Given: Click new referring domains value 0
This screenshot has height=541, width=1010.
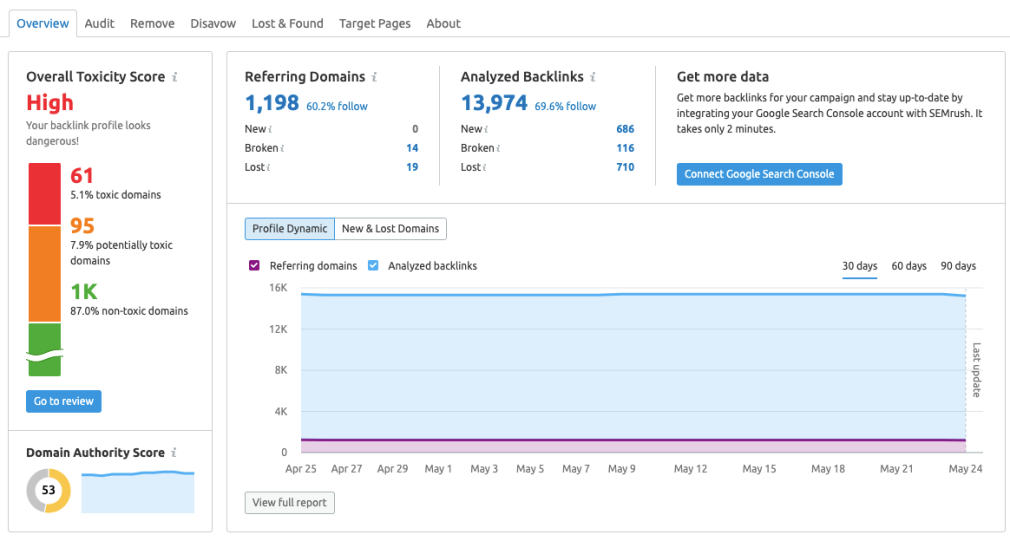Looking at the screenshot, I should (415, 129).
